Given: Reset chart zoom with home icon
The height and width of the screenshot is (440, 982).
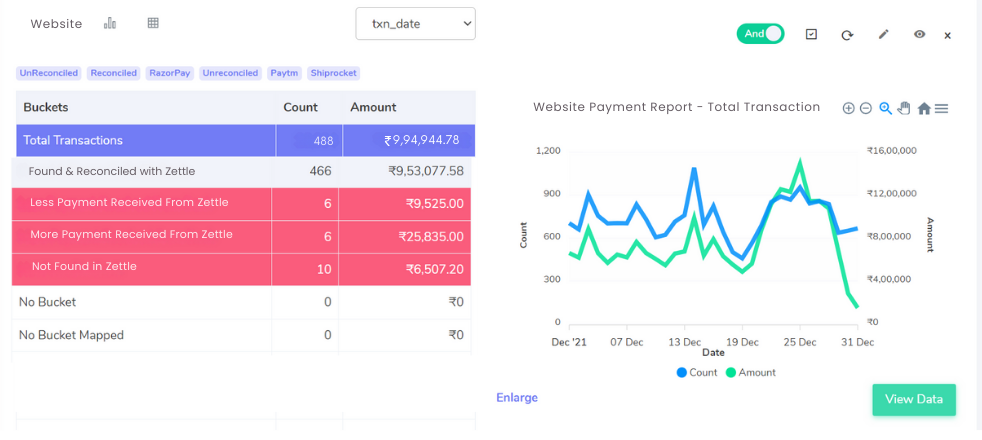Looking at the screenshot, I should click(924, 109).
